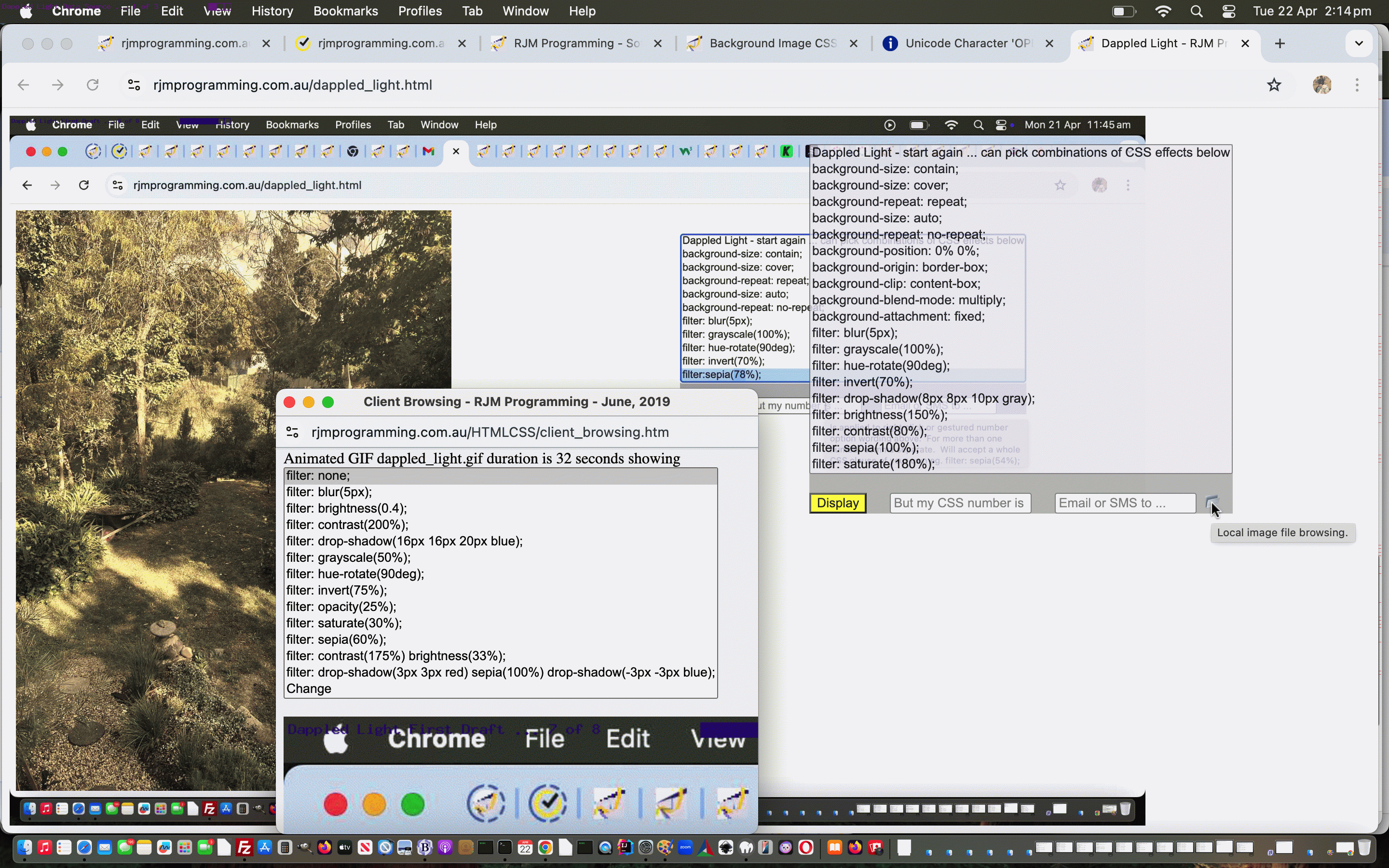Select 'background-attachment: fixed;' option
Screen dimensions: 1389x868
click(x=1020, y=316)
